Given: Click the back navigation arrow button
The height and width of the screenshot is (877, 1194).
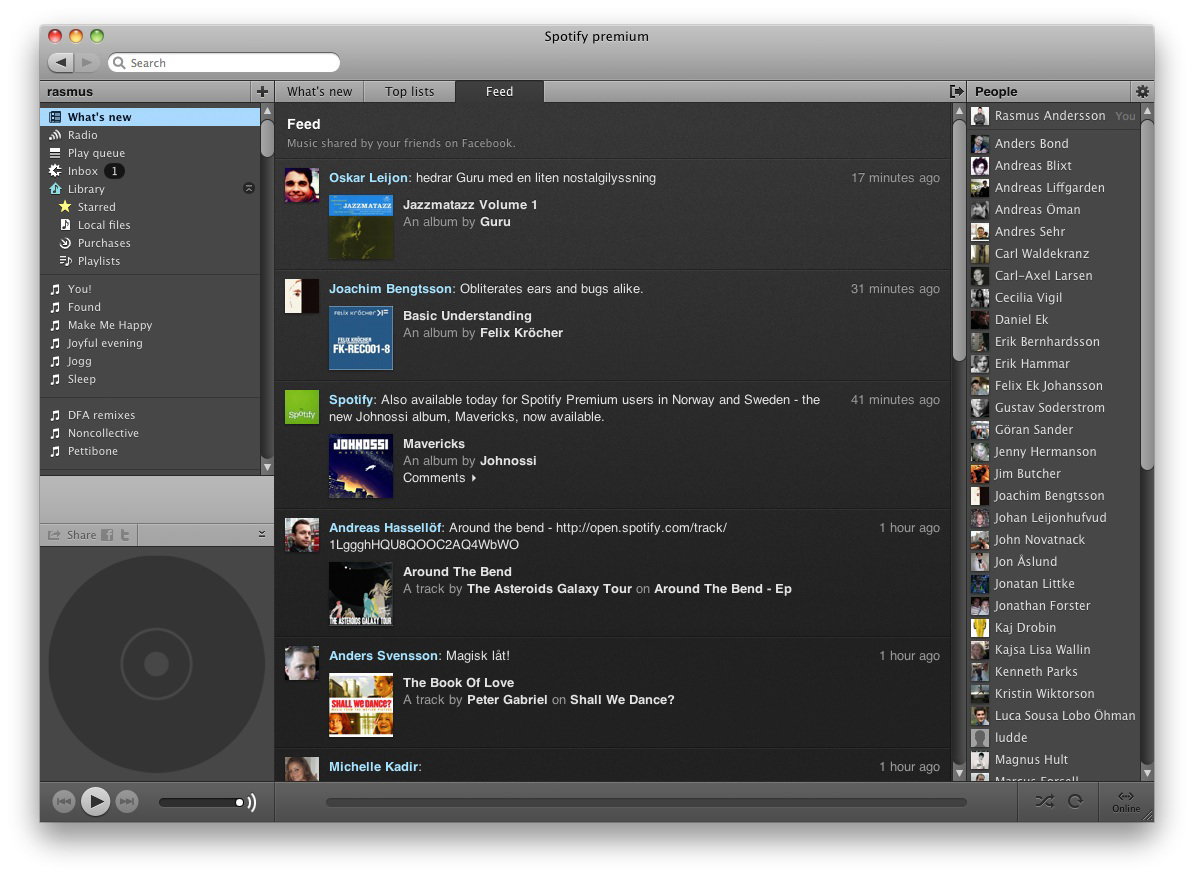Looking at the screenshot, I should [62, 62].
